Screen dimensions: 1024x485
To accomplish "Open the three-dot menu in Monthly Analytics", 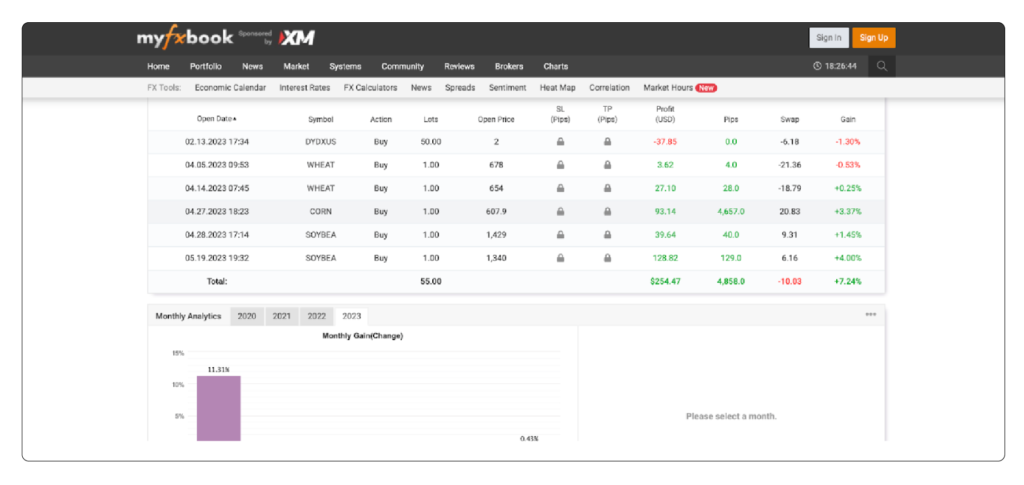I will pos(870,315).
